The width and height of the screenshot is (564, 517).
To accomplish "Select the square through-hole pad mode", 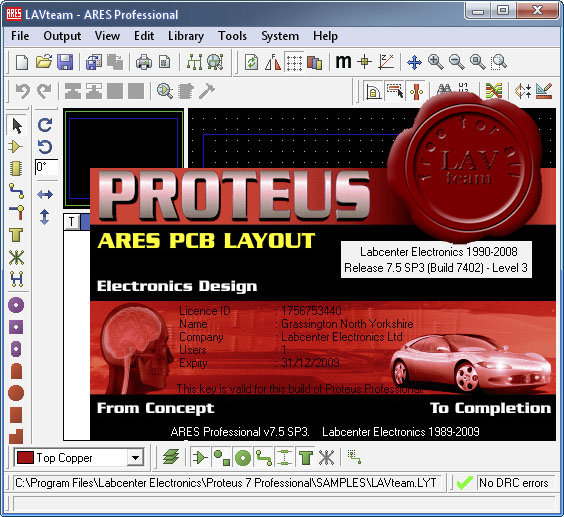I will click(16, 327).
